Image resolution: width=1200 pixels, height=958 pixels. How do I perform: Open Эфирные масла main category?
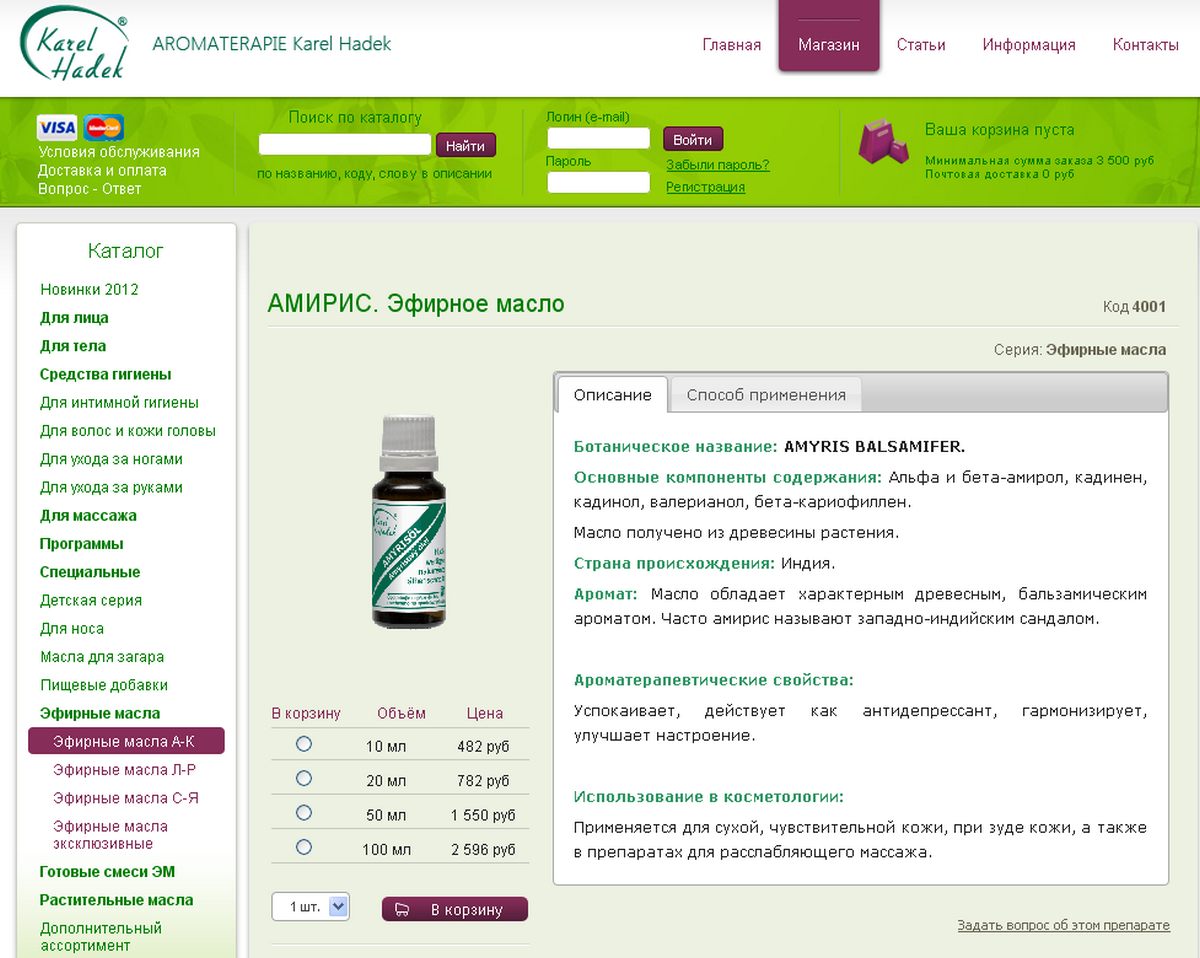pyautogui.click(x=100, y=713)
